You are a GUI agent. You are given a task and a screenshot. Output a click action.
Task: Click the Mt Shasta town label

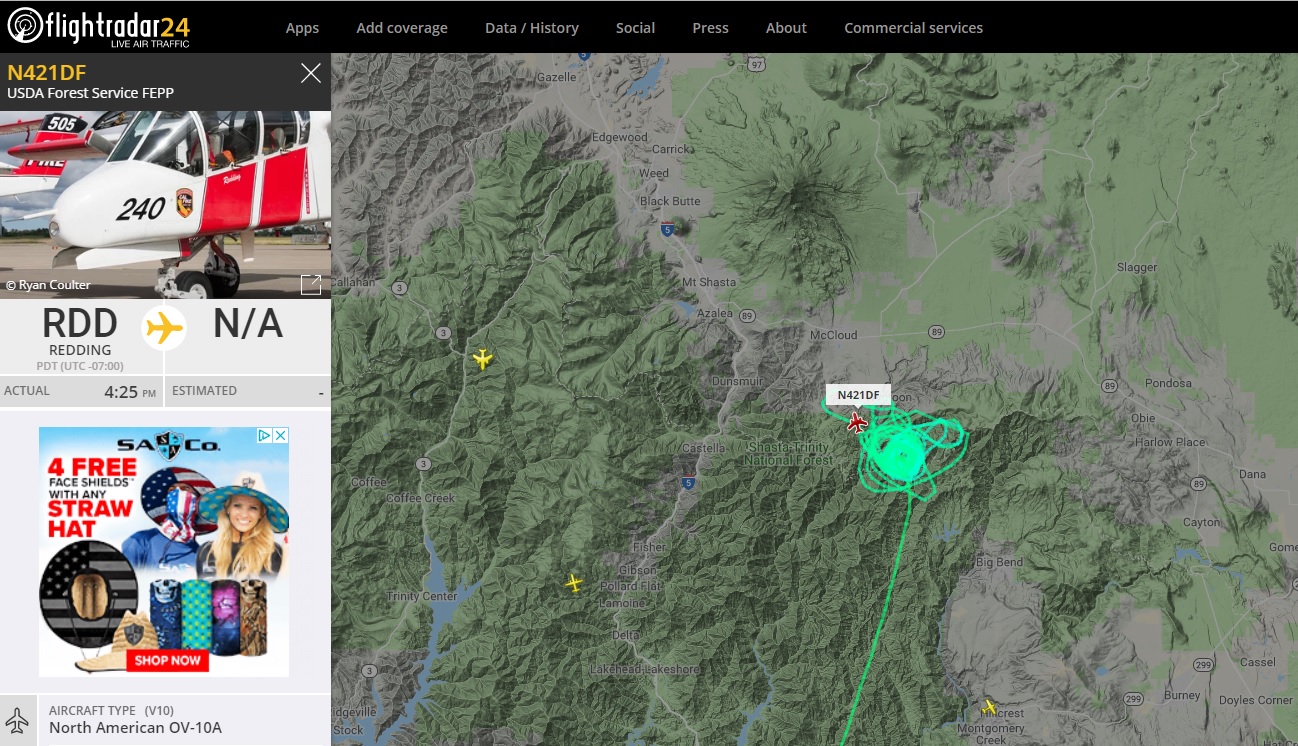[709, 282]
